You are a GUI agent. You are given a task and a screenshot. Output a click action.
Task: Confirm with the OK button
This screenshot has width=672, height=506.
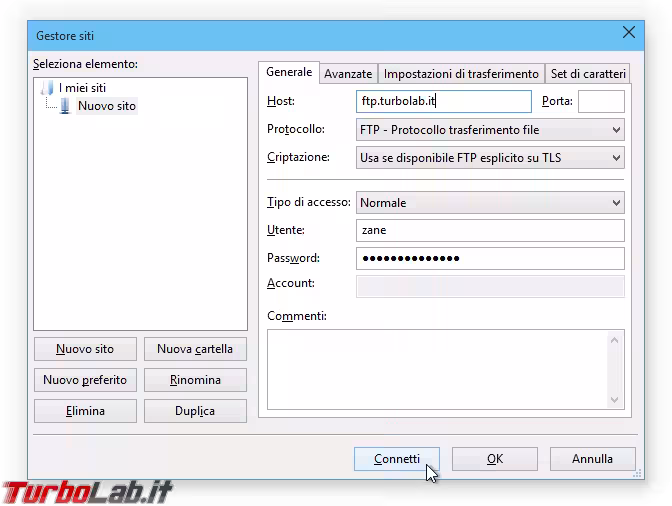point(495,459)
